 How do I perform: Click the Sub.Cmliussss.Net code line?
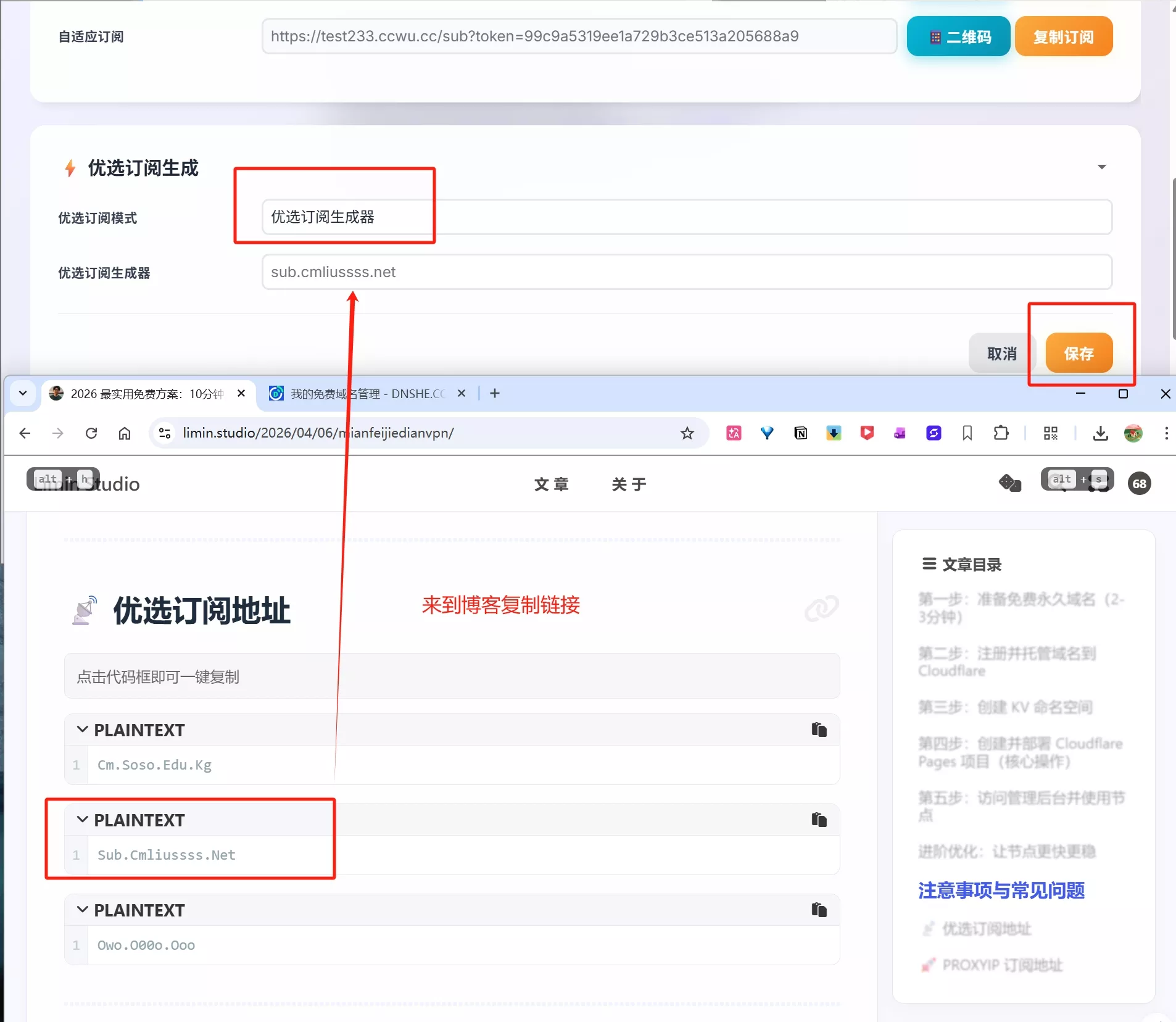166,855
